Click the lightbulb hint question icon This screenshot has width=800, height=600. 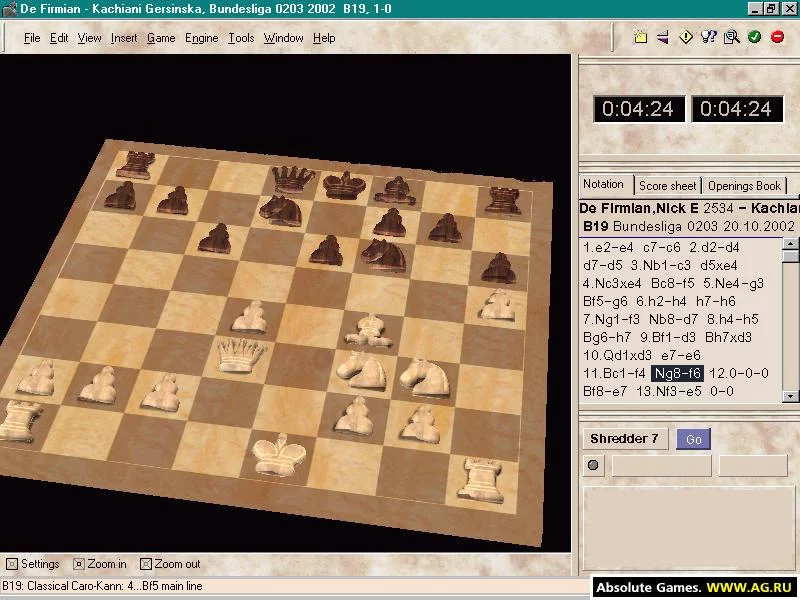tap(709, 37)
